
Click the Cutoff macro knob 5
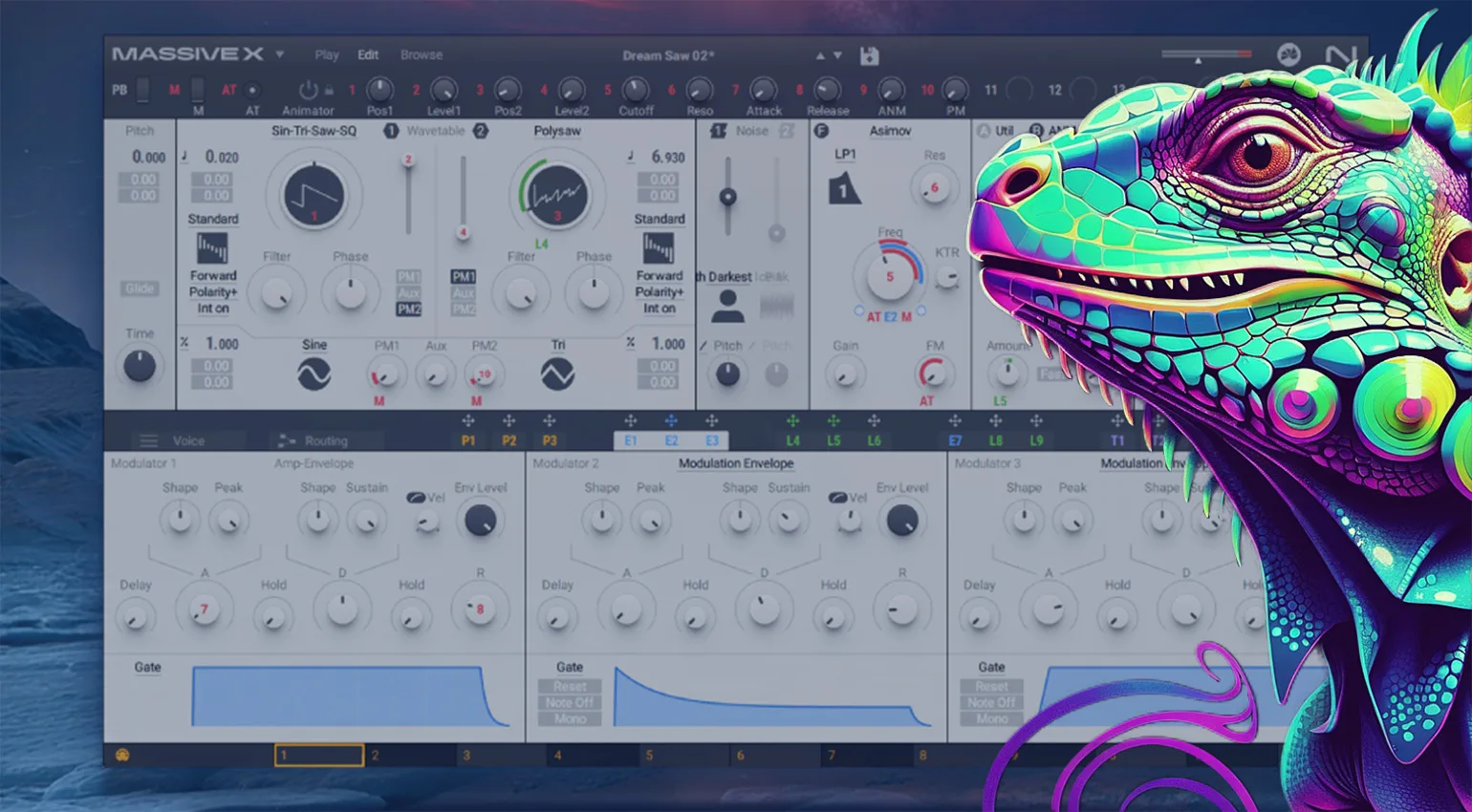635,91
